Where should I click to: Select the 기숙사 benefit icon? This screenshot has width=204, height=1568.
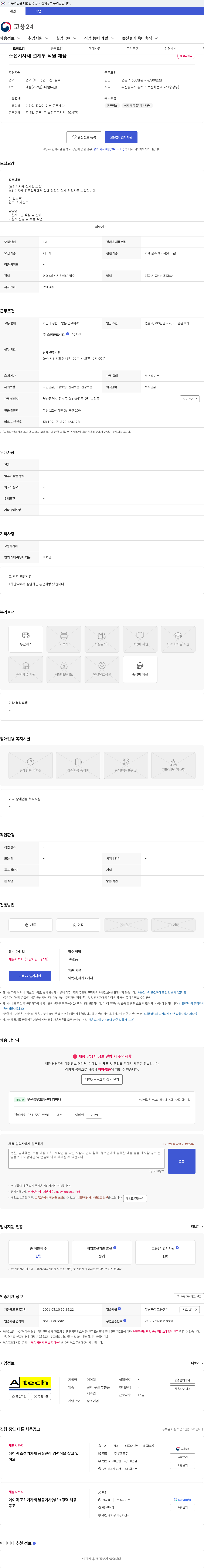64,639
